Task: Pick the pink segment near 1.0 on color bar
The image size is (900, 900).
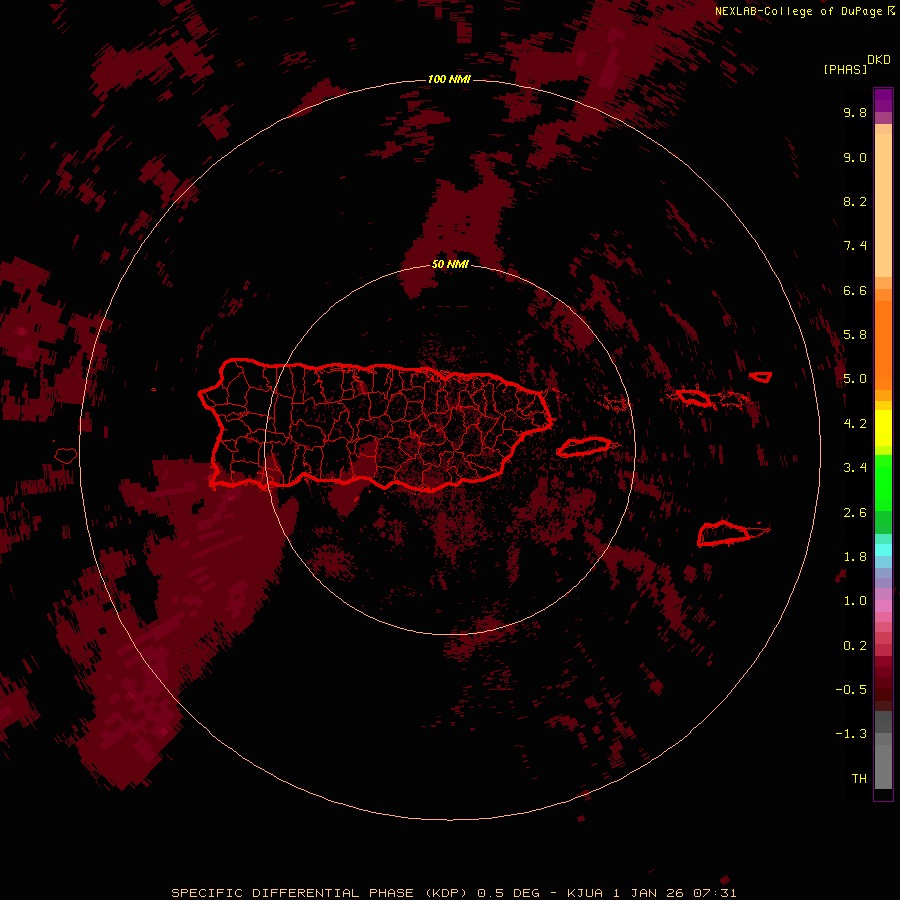Action: point(883,606)
